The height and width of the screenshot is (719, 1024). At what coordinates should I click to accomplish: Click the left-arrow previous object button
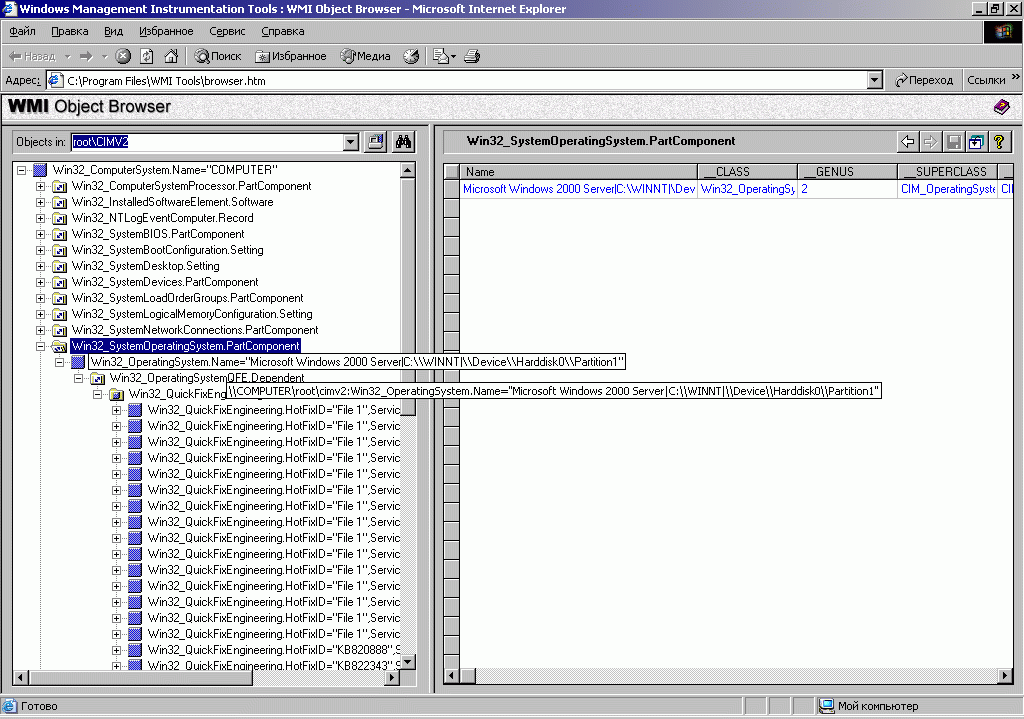click(x=908, y=142)
